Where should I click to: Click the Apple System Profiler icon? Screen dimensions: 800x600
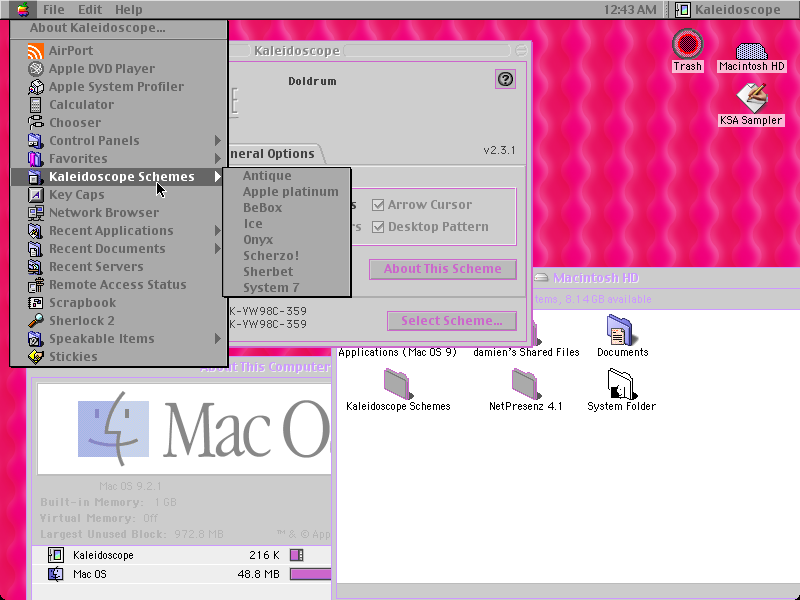[36, 87]
